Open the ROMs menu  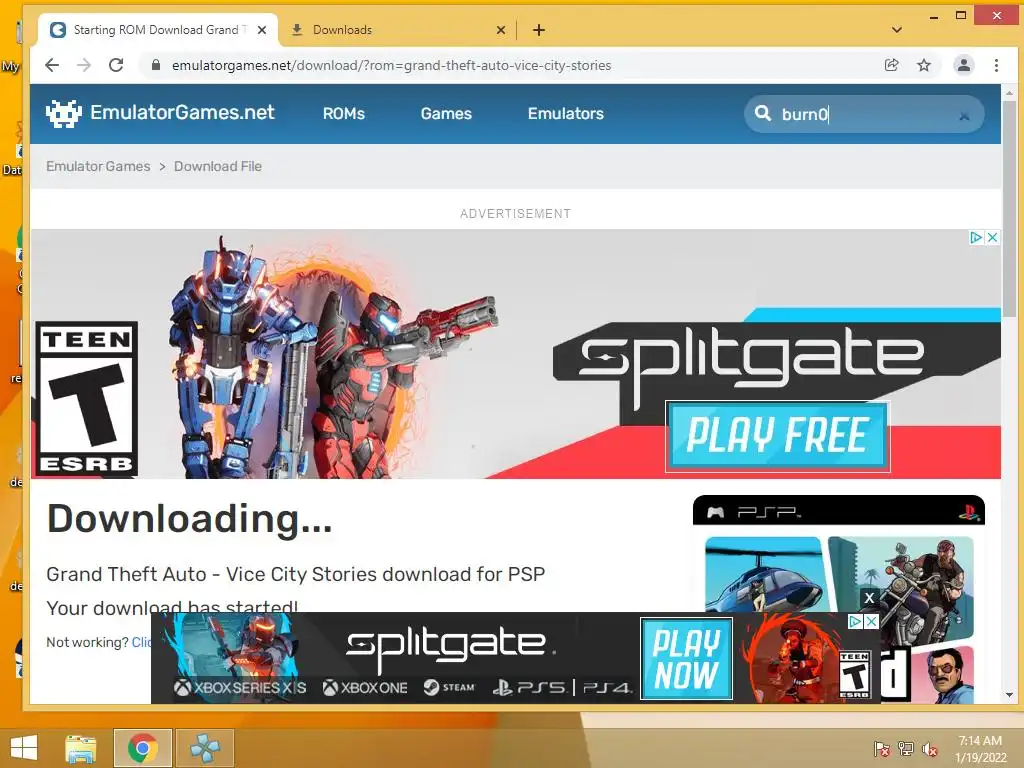(344, 114)
